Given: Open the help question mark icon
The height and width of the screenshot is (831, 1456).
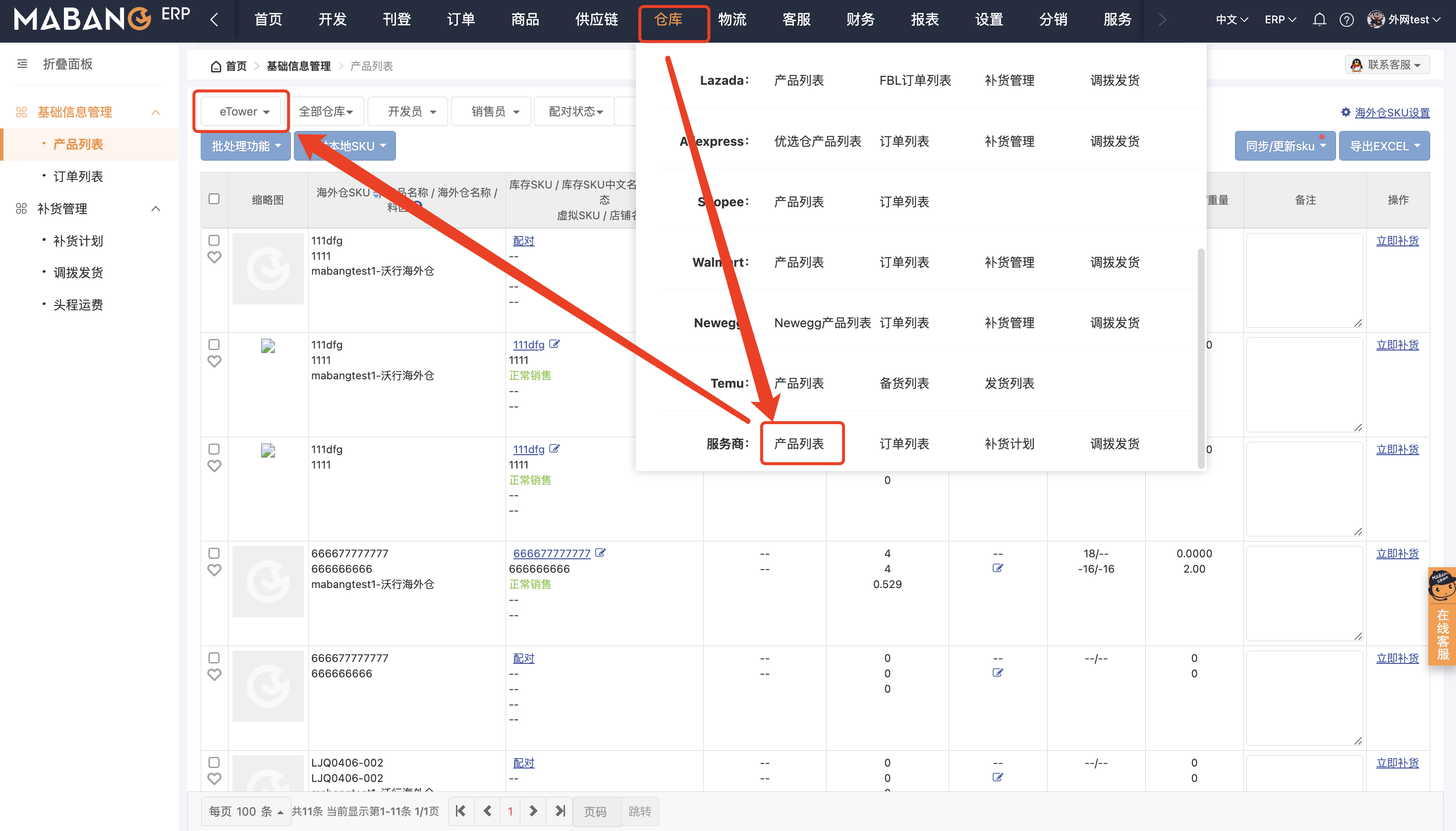Looking at the screenshot, I should [1346, 20].
